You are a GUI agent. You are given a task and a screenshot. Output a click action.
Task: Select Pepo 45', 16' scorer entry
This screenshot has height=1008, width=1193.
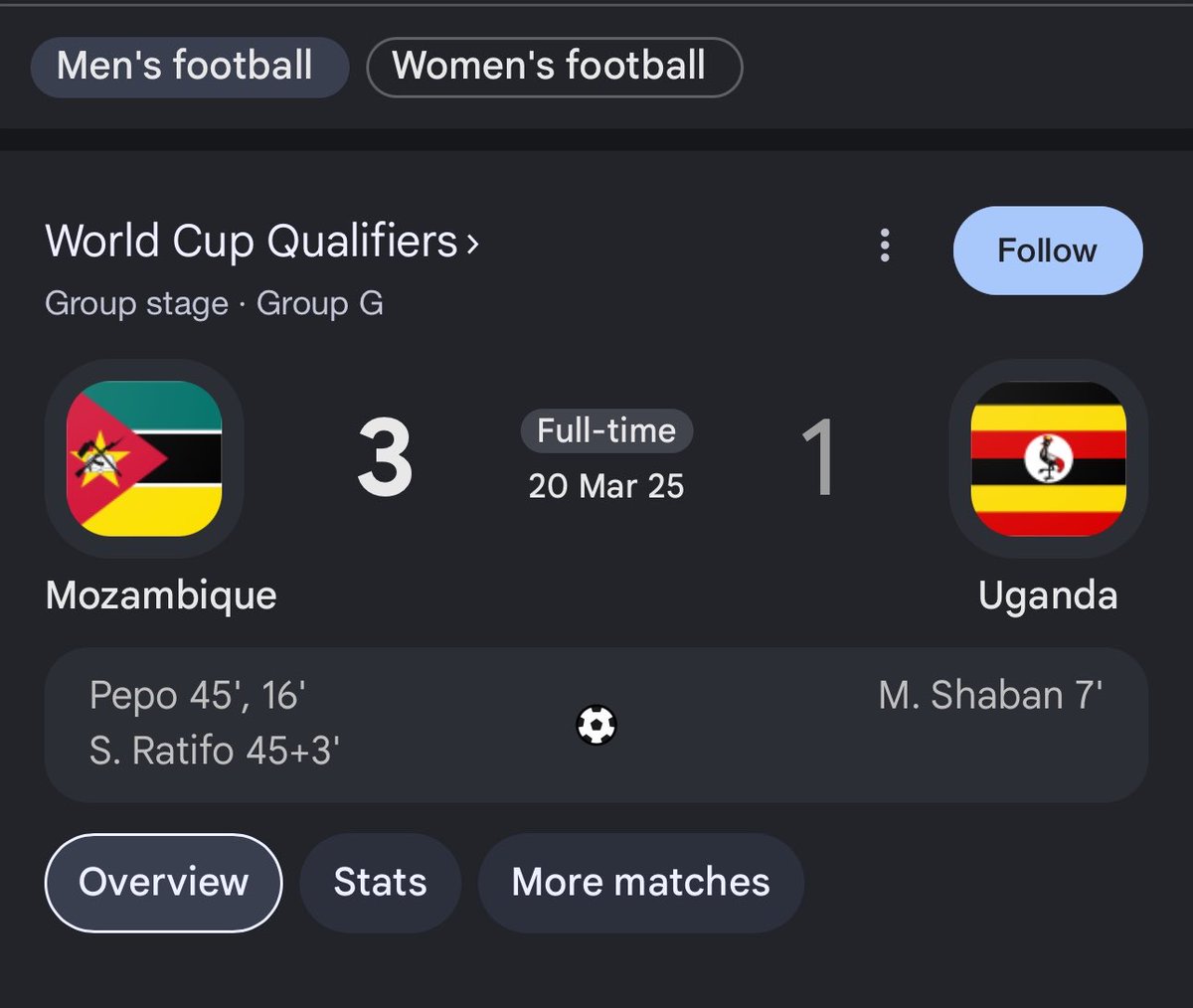[x=197, y=696]
